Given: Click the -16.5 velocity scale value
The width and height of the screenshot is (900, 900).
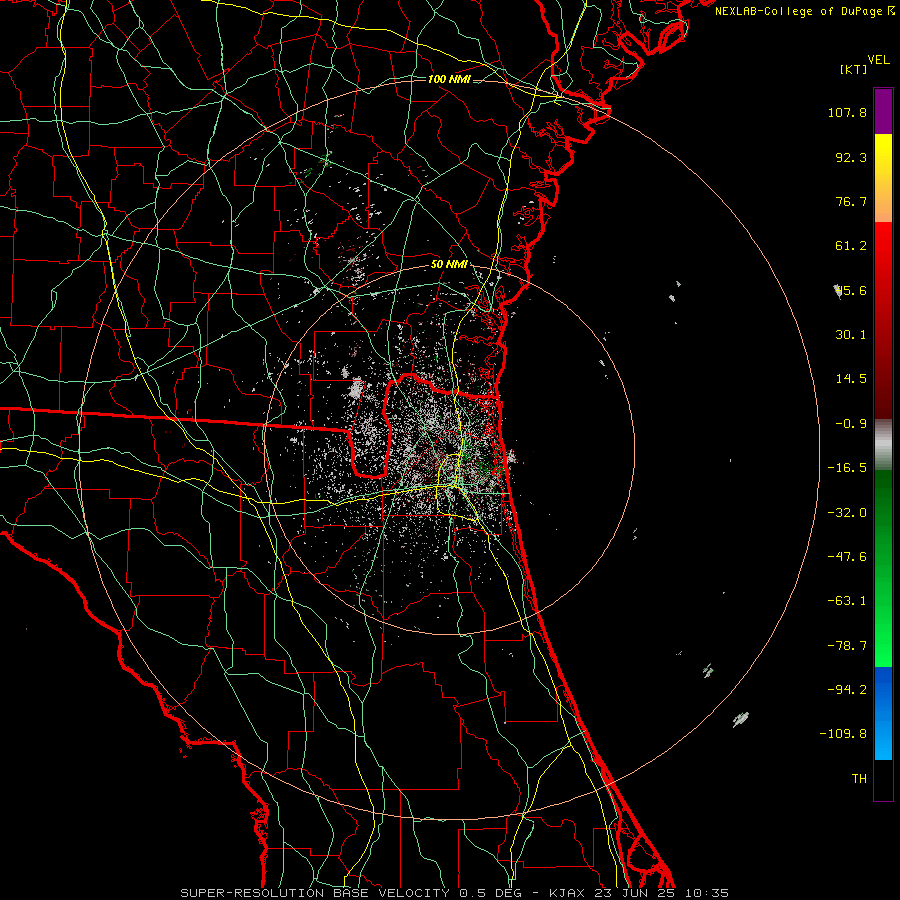Looking at the screenshot, I should tap(847, 467).
